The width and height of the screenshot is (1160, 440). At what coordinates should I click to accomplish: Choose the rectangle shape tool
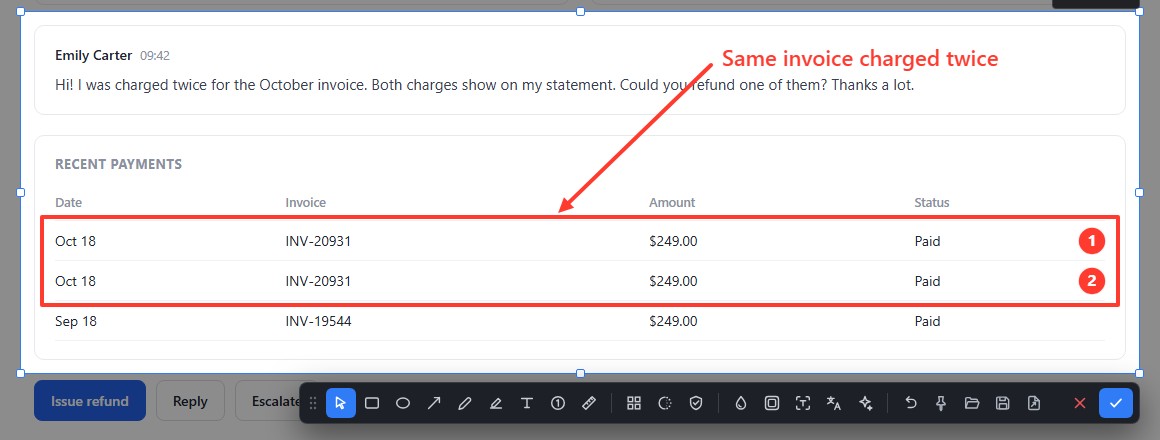pyautogui.click(x=372, y=403)
